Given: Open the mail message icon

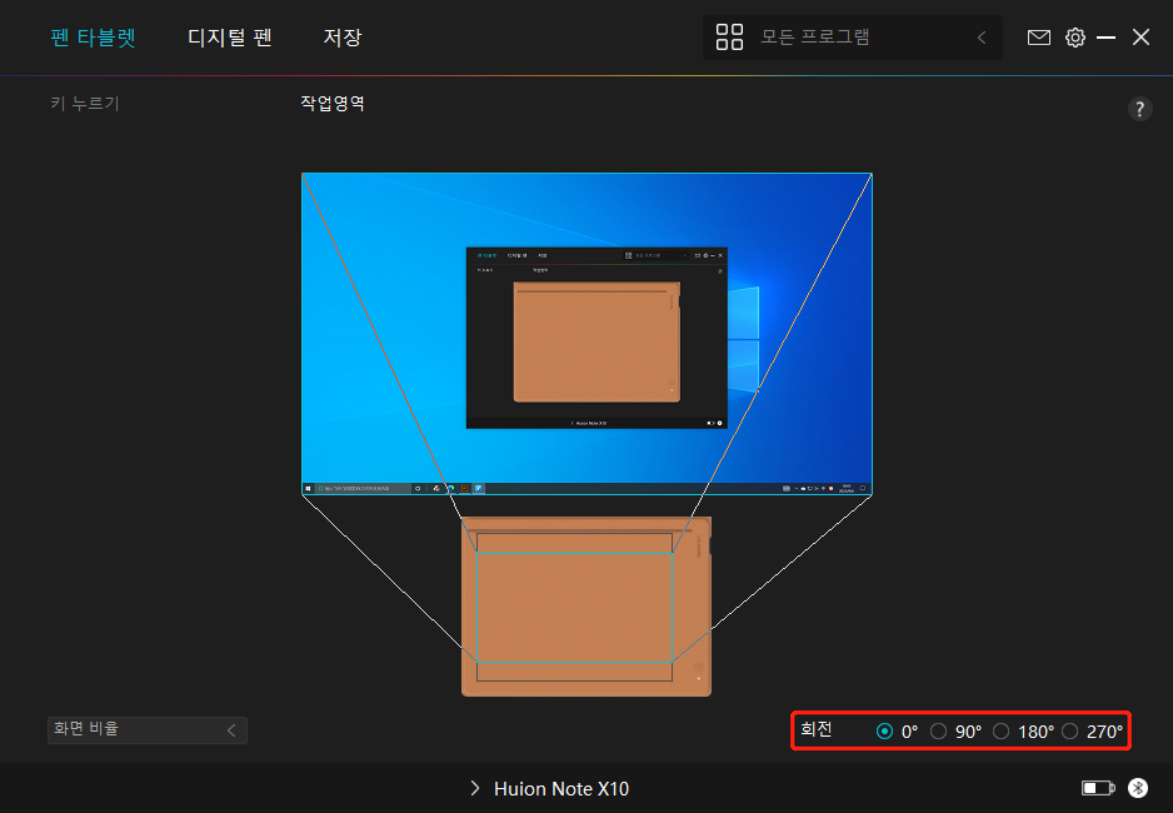Looking at the screenshot, I should tap(1039, 38).
